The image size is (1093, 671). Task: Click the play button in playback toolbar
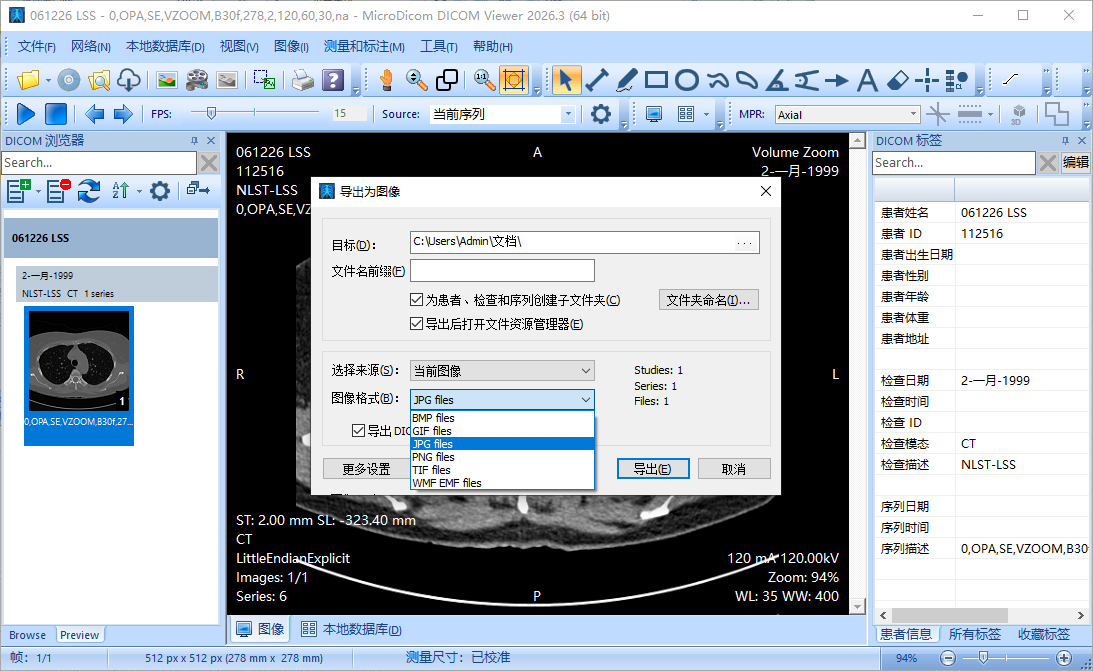(x=26, y=114)
